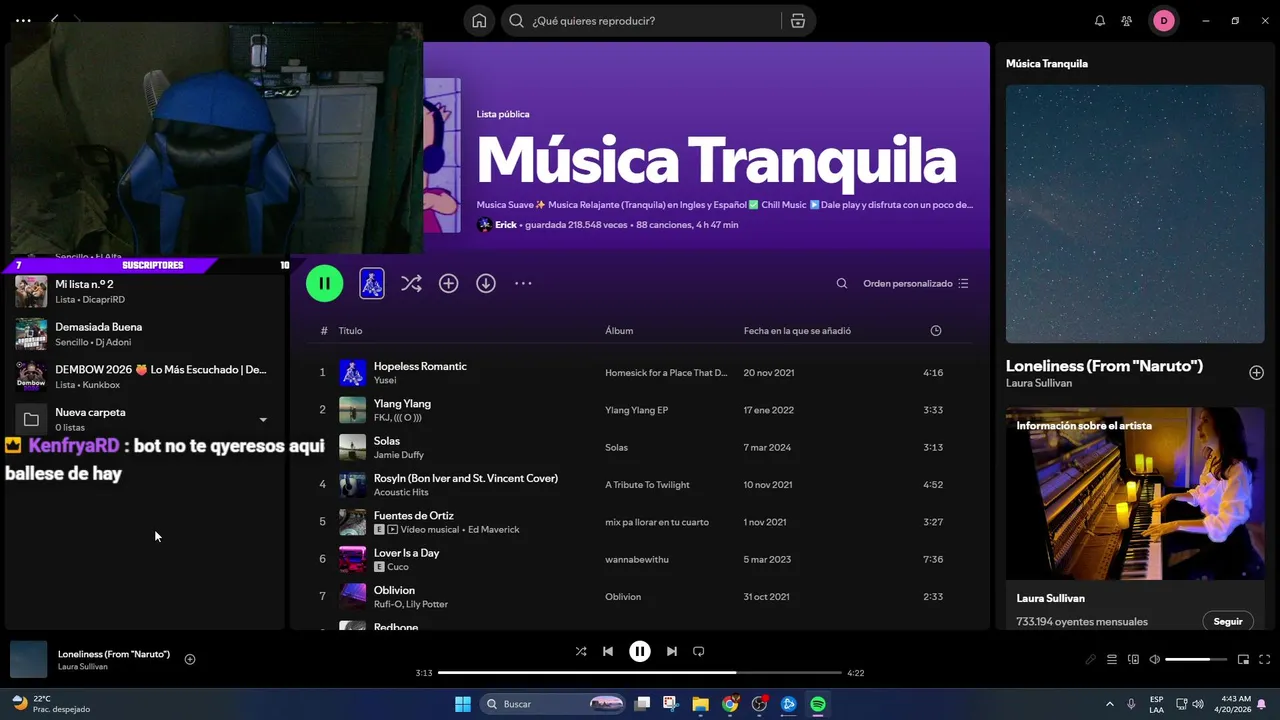Open the artist Jamie Duffy
The image size is (1280, 720).
(x=399, y=455)
